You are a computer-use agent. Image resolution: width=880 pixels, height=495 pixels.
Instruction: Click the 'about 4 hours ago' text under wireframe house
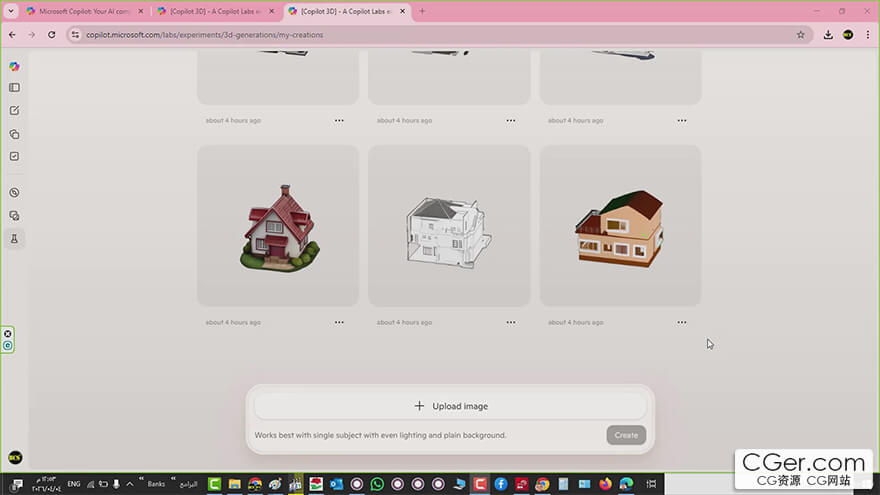(x=404, y=323)
